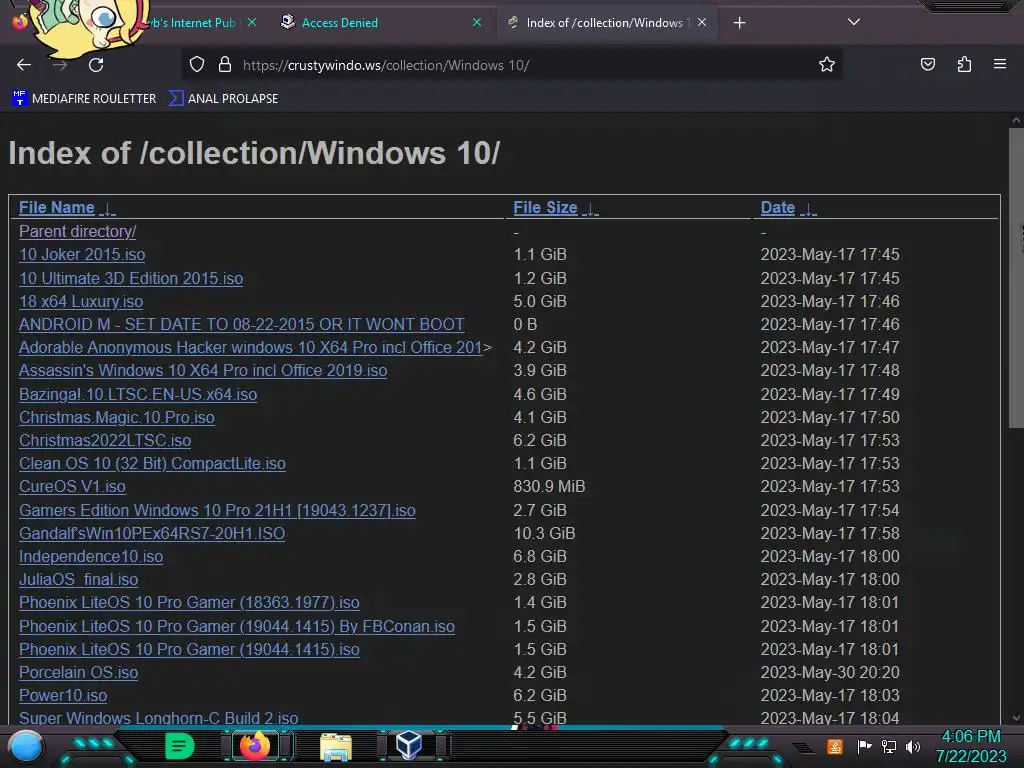Sort by Date descending arrow
The width and height of the screenshot is (1024, 768).
pos(808,208)
